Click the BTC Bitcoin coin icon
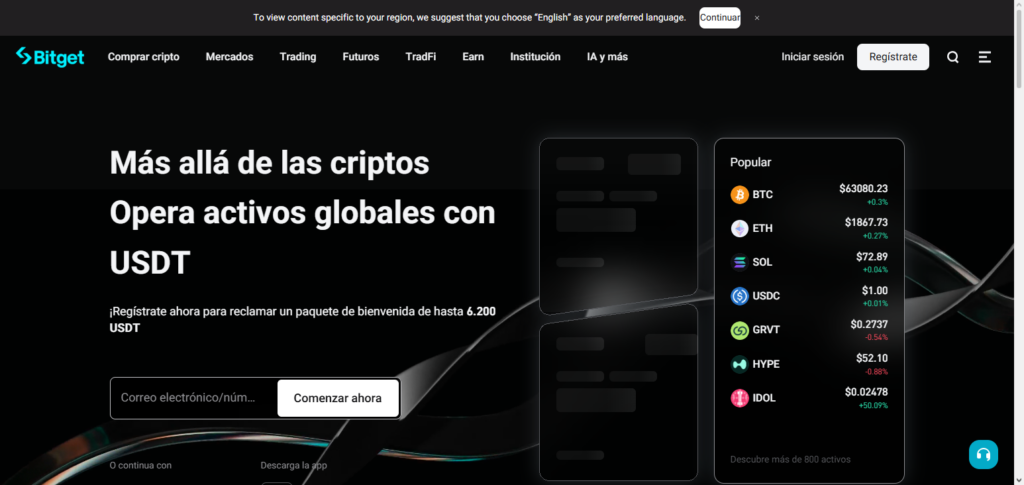Viewport: 1024px width, 485px height. pos(739,195)
